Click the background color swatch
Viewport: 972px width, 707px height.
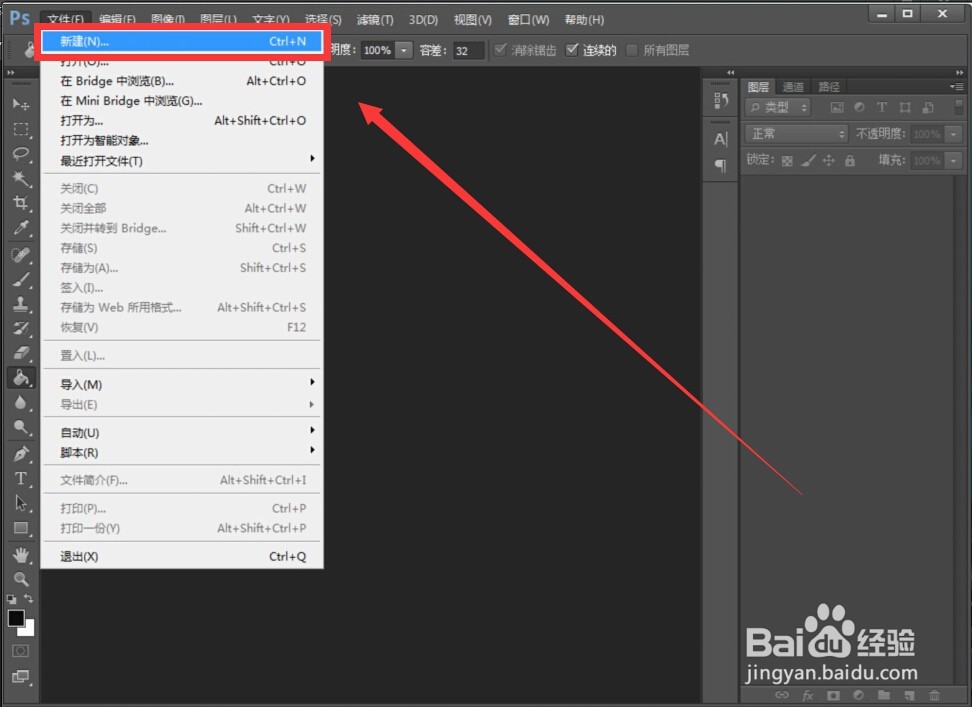point(28,630)
